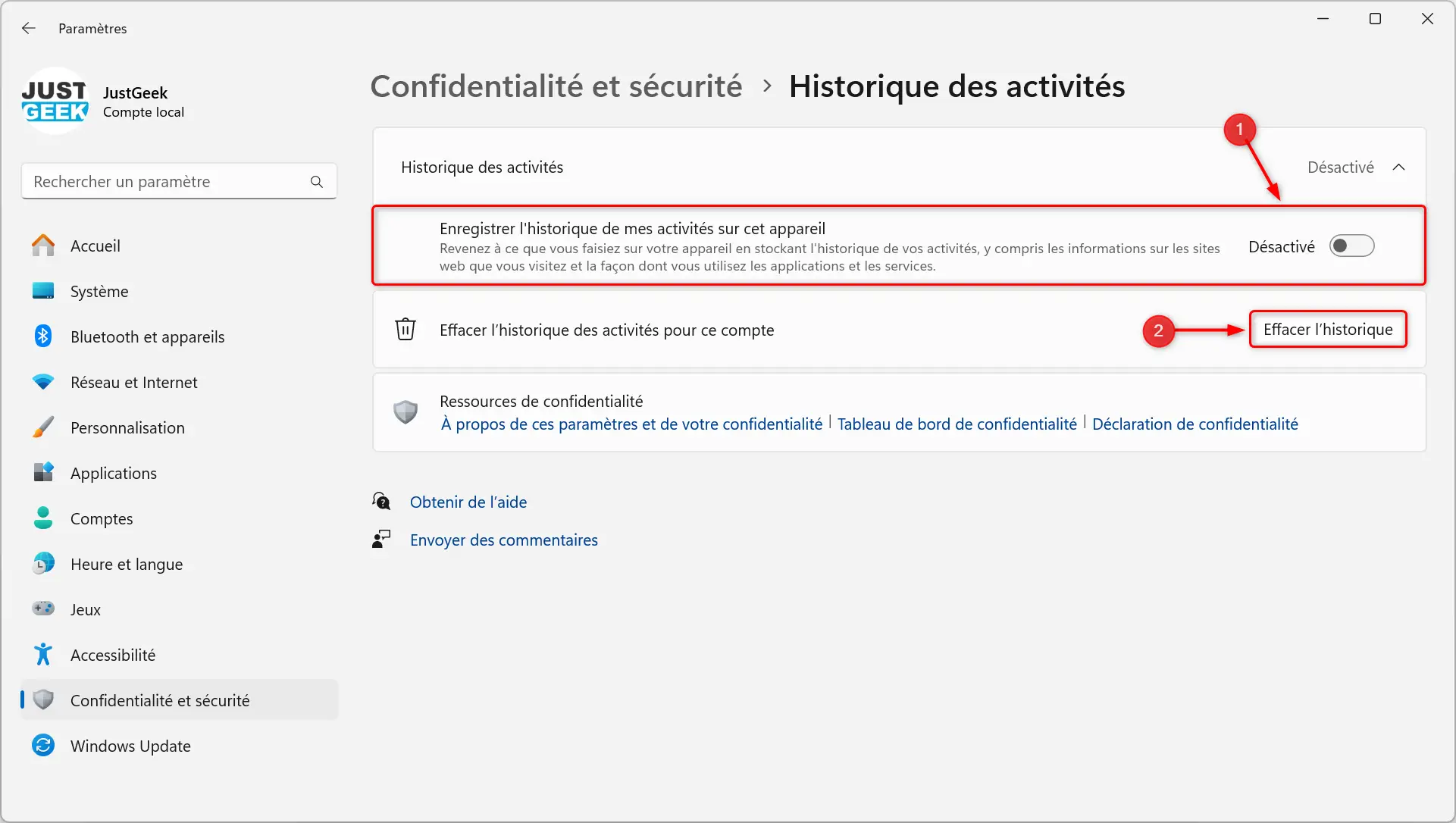Image resolution: width=1456 pixels, height=823 pixels.
Task: Click the Désactivé label next to the toggle
Action: click(x=1281, y=247)
